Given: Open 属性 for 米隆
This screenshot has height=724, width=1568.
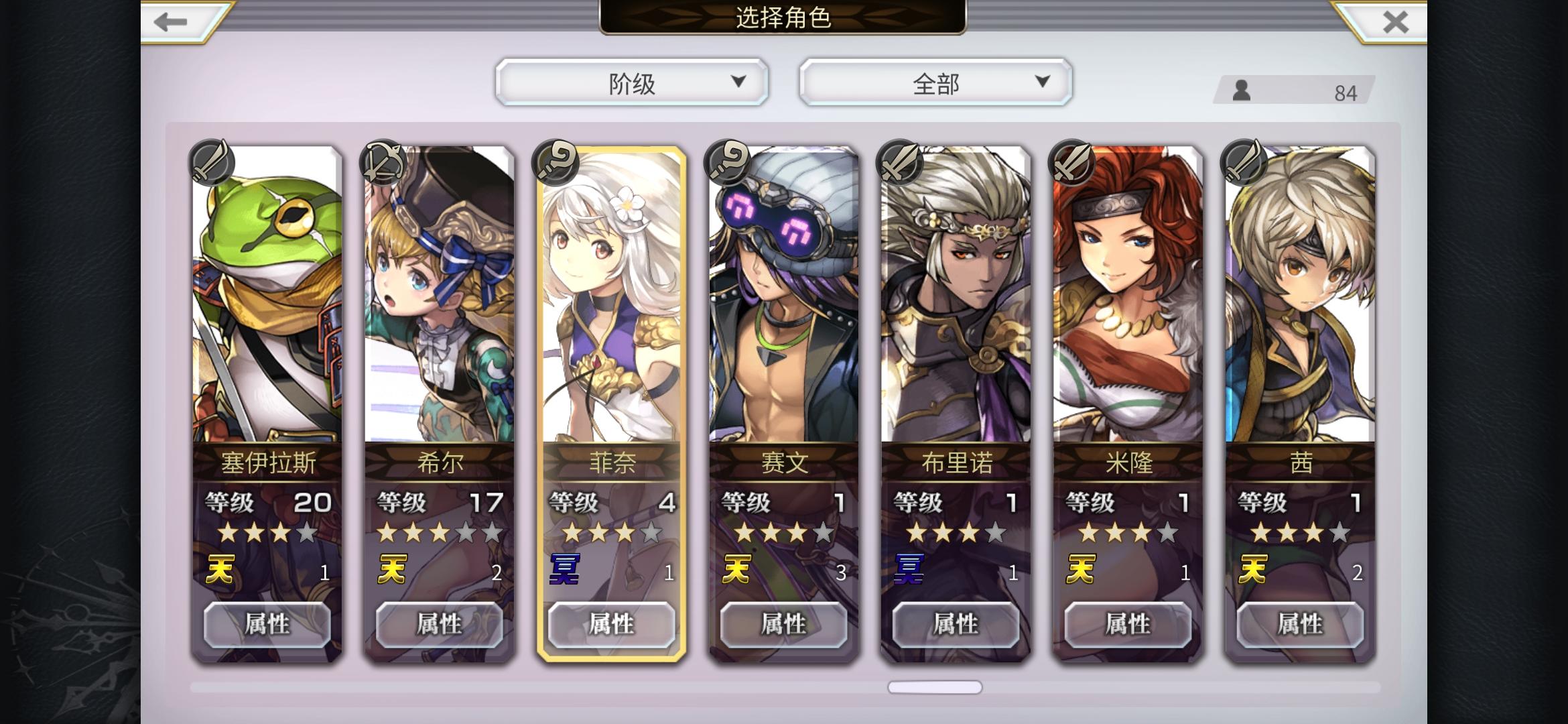Looking at the screenshot, I should pos(1128,624).
